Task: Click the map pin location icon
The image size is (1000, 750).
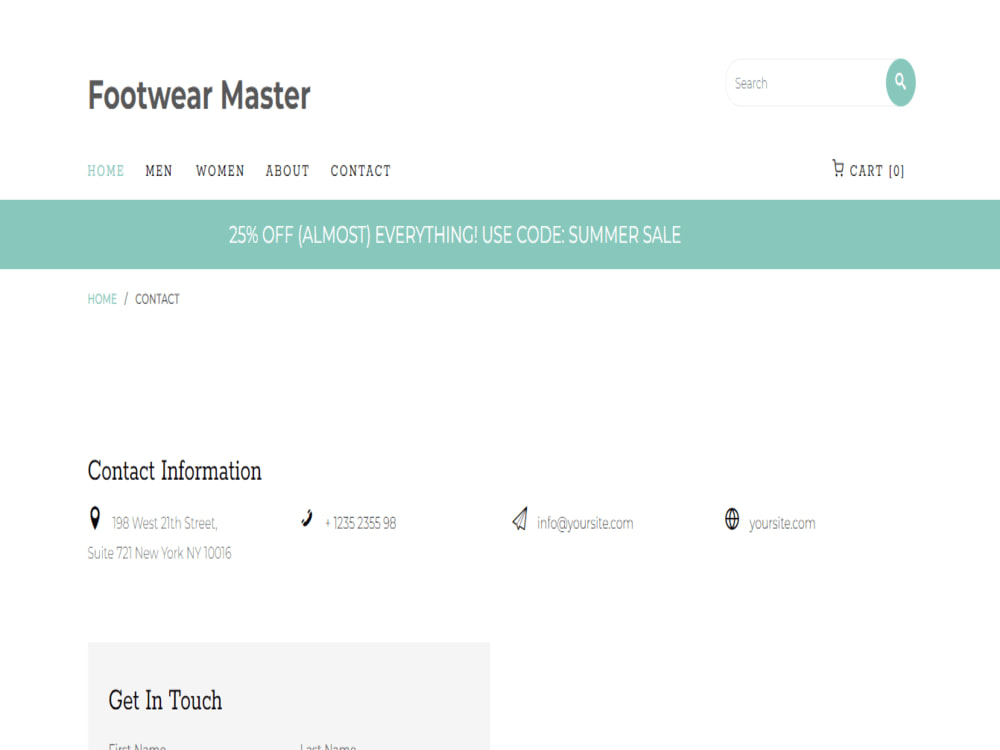Action: [95, 518]
